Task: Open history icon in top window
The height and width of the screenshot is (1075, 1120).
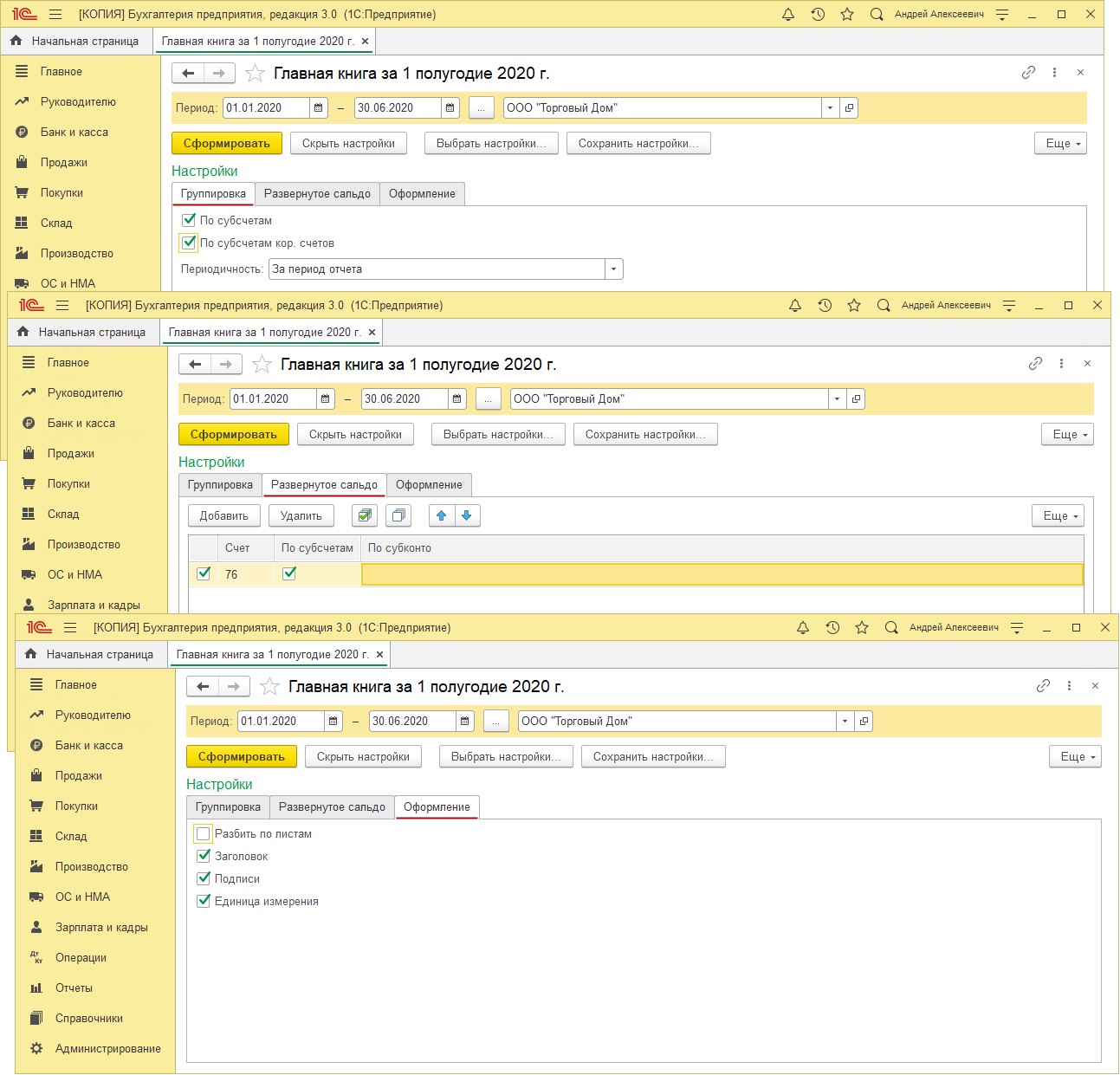Action: (818, 14)
